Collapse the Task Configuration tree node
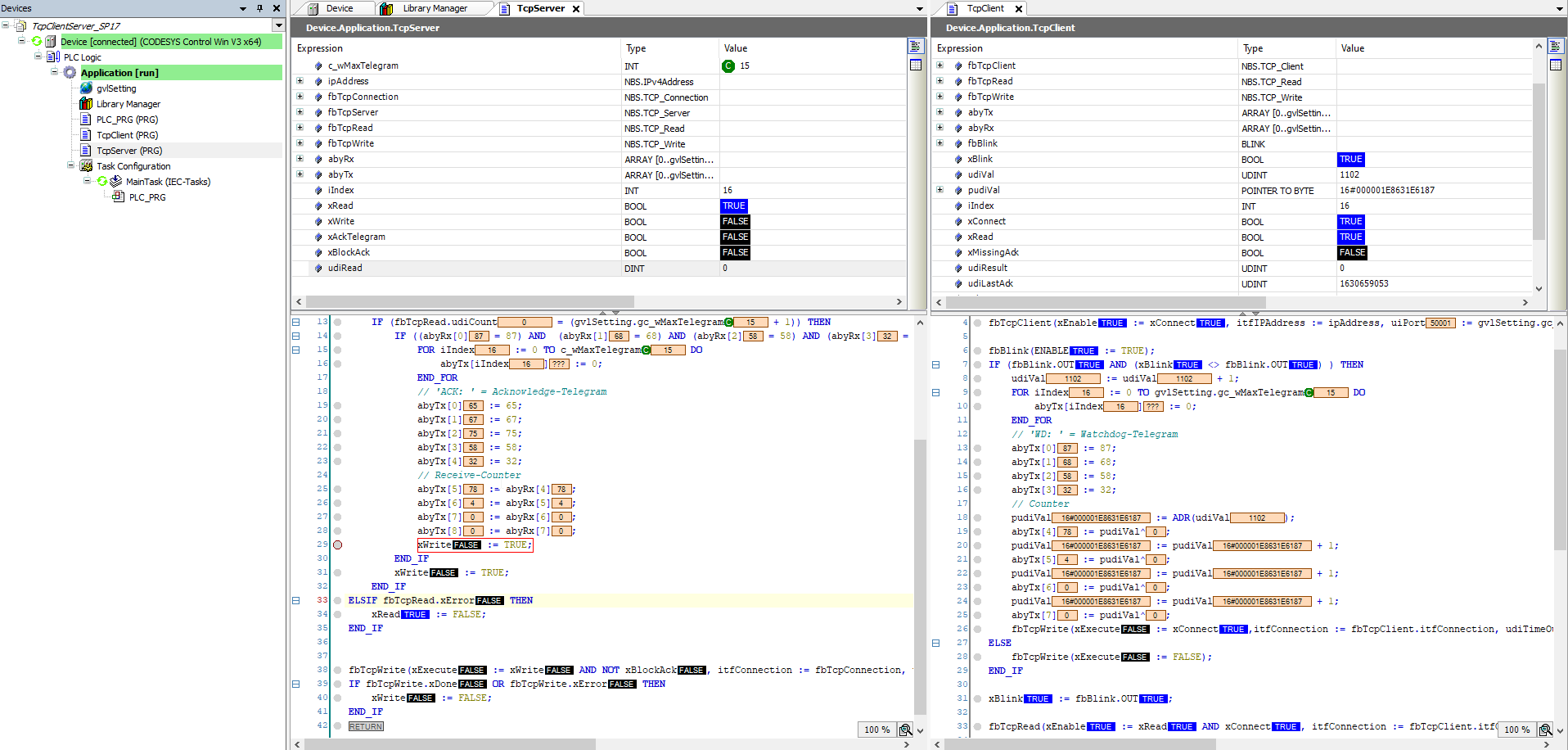 [x=71, y=166]
